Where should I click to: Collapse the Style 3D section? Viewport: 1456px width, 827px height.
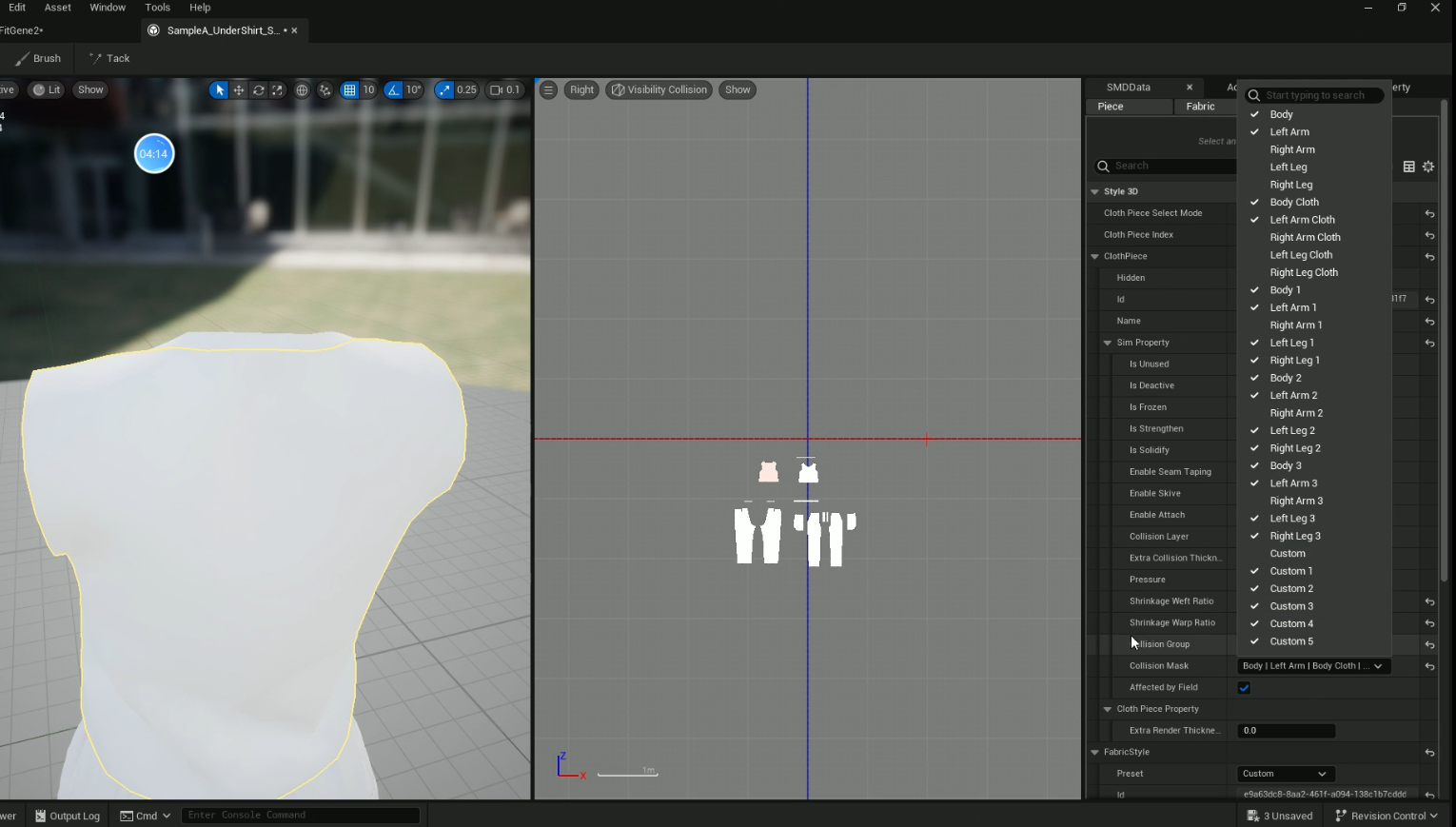point(1094,192)
